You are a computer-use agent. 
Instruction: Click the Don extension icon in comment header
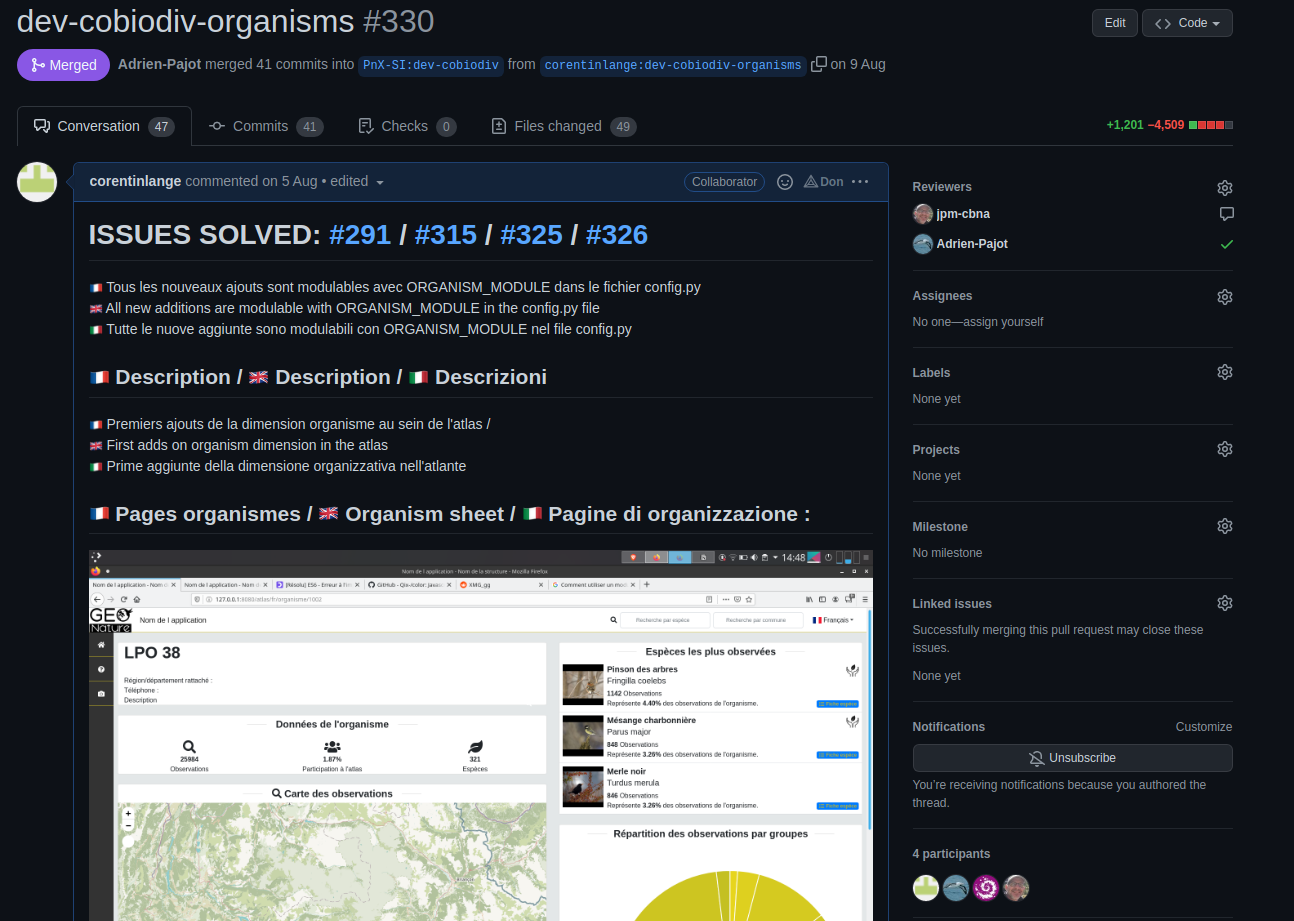coord(823,182)
